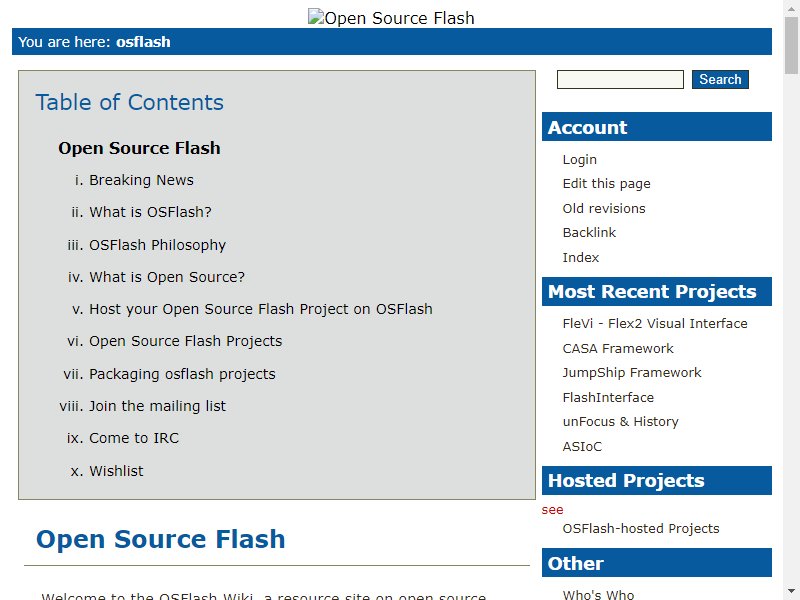Open FleVi - Flex2 Visual Interface project
Viewport: 800px width, 600px height.
[x=655, y=324]
